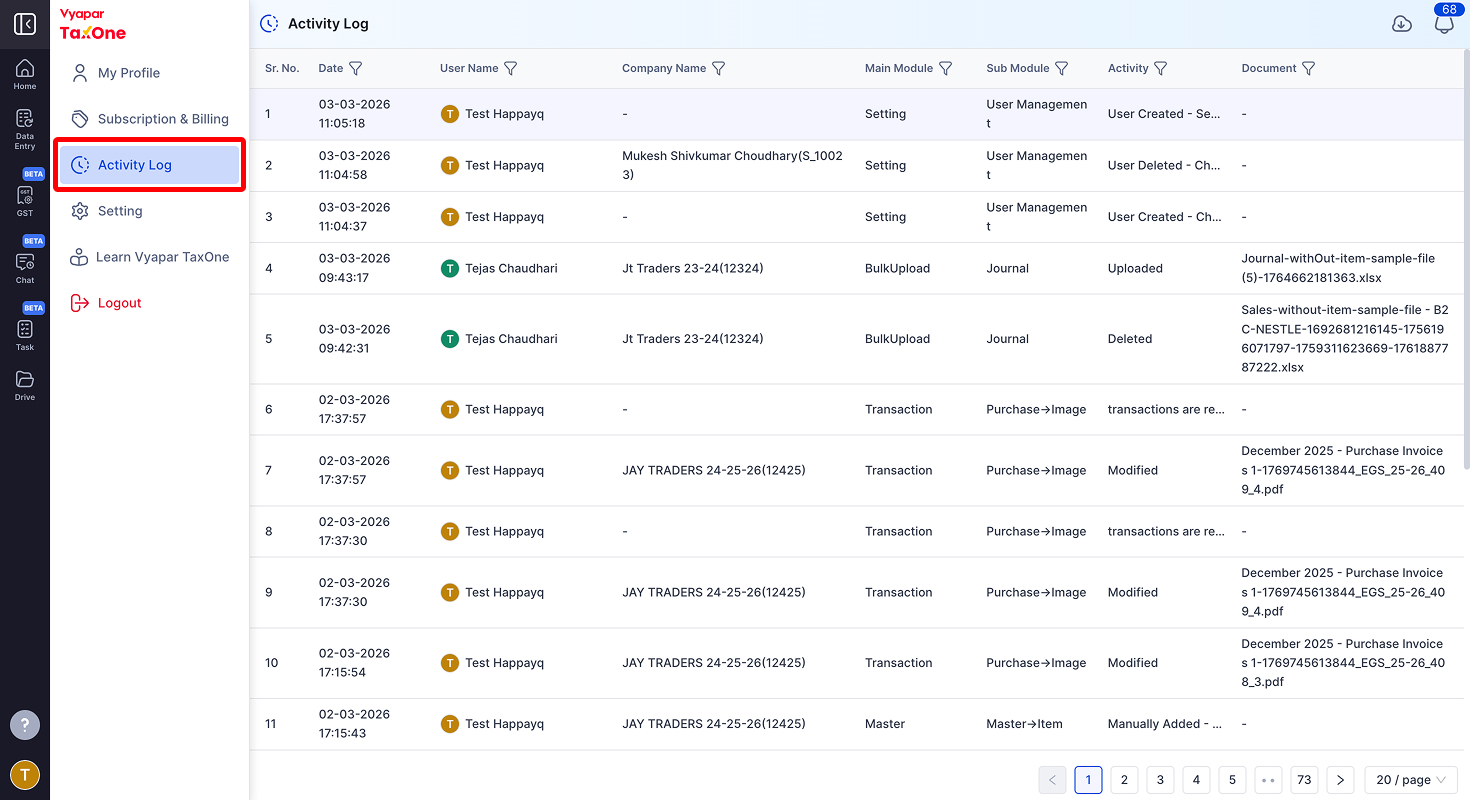1470x800 pixels.
Task: Filter by the Date column
Action: point(355,68)
